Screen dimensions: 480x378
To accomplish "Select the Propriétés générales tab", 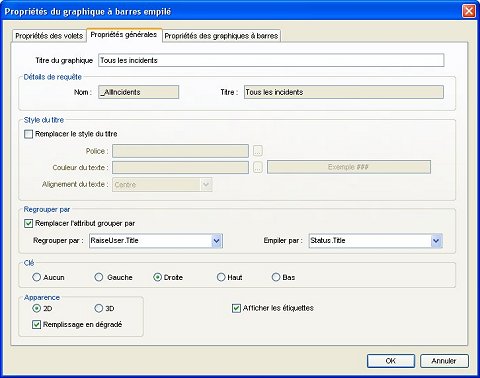I will (x=124, y=35).
